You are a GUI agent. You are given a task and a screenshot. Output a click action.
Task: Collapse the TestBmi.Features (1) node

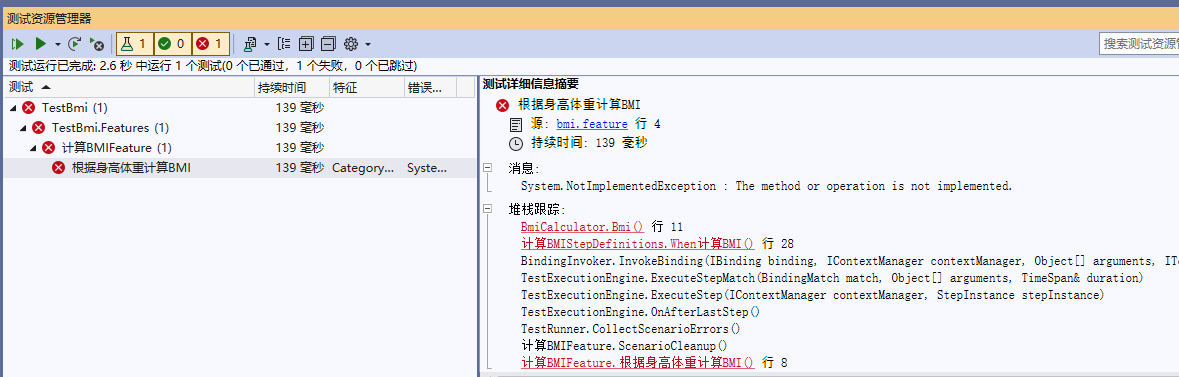(x=23, y=128)
